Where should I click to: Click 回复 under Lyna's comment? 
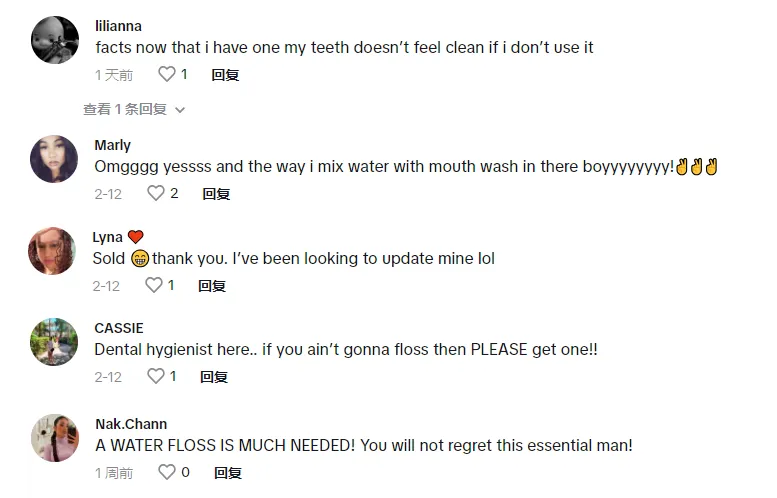click(x=212, y=286)
